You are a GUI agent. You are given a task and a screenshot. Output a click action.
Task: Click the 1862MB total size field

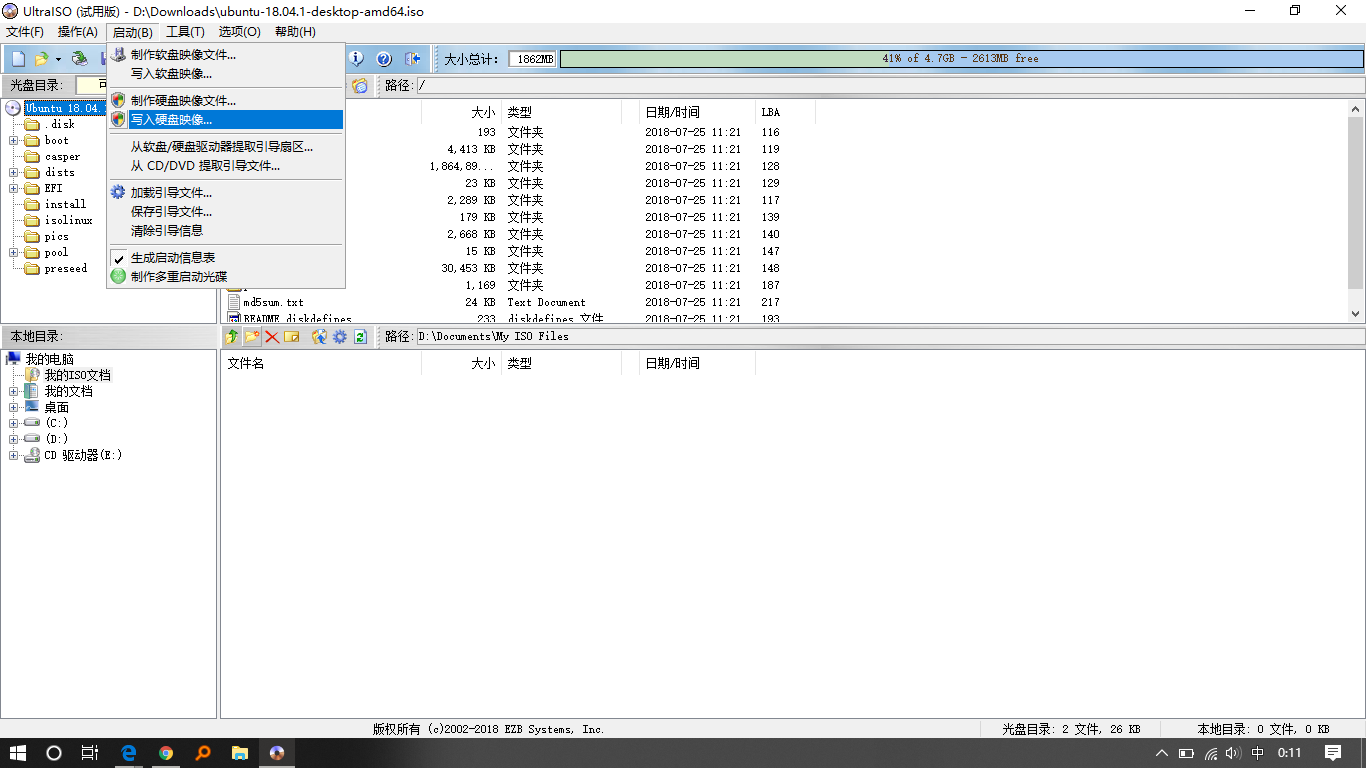click(x=532, y=59)
